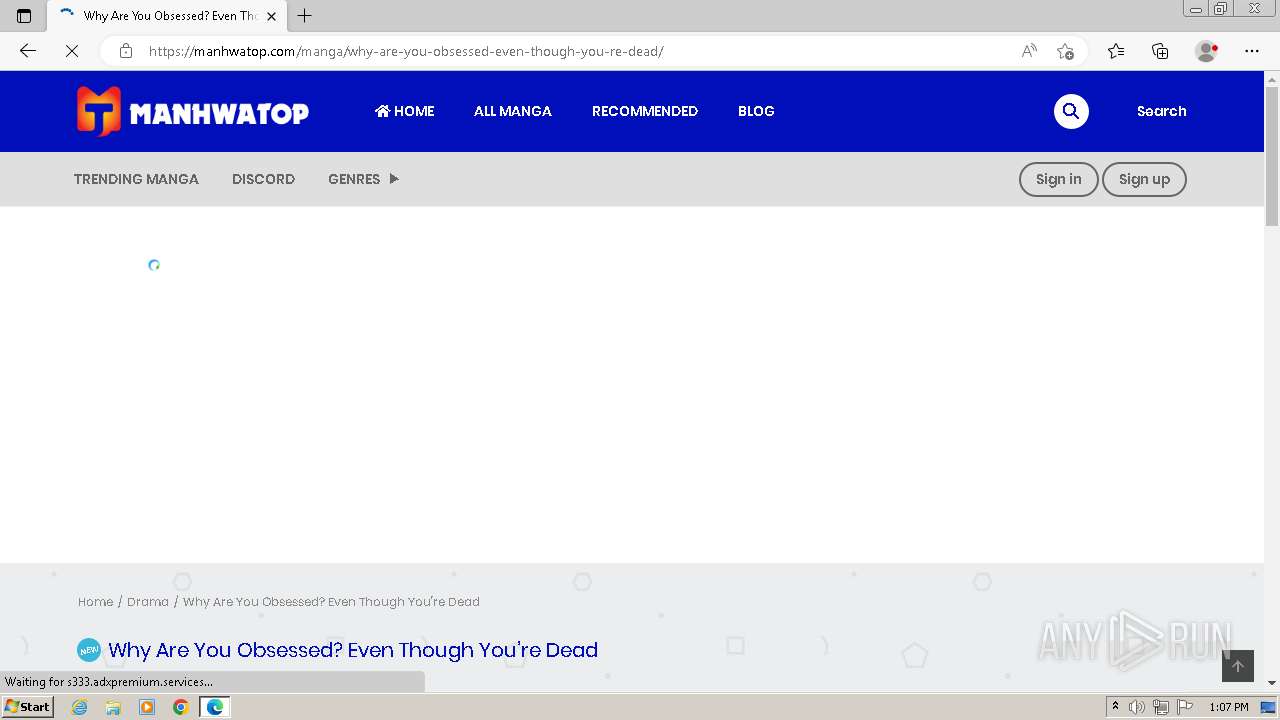Open the browser profile icon
This screenshot has height=720, width=1280.
pyautogui.click(x=1207, y=51)
